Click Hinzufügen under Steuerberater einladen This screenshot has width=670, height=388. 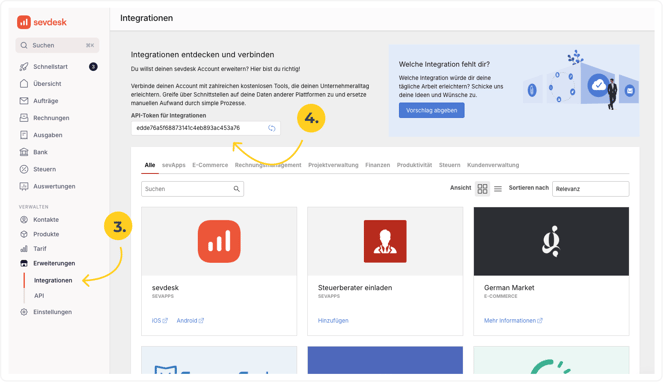click(x=333, y=320)
